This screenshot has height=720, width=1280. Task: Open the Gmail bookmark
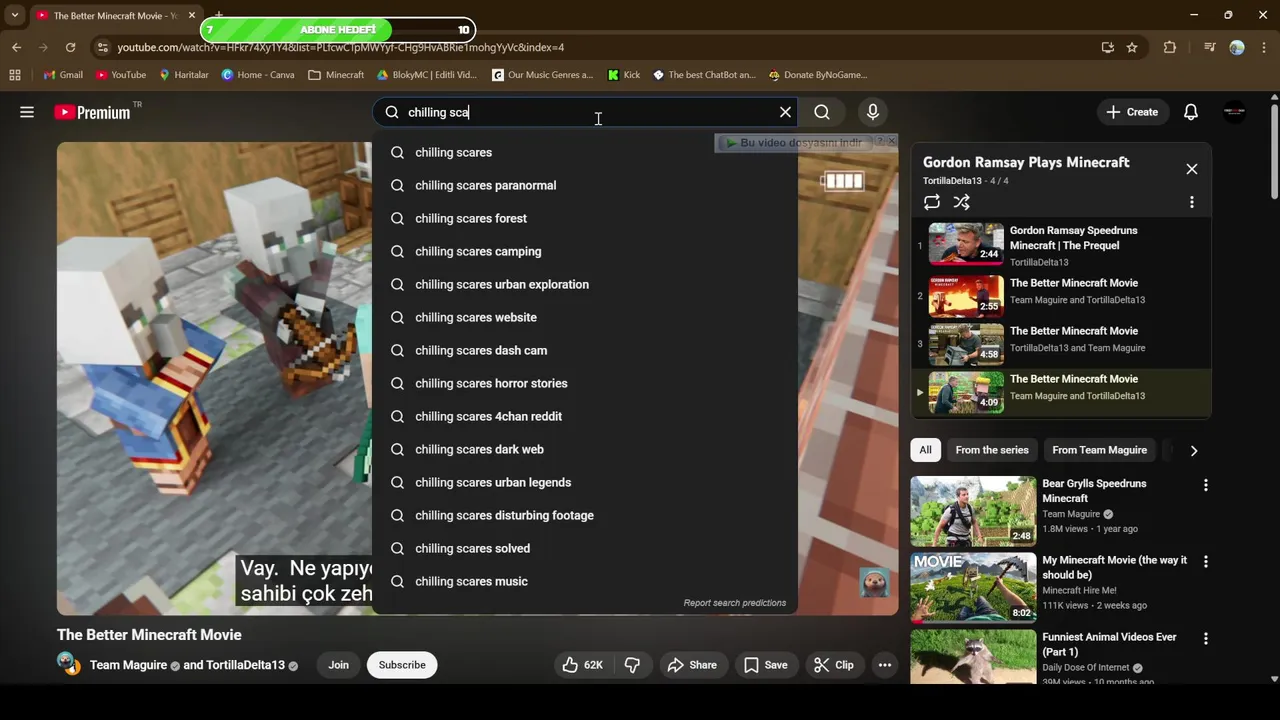click(63, 75)
